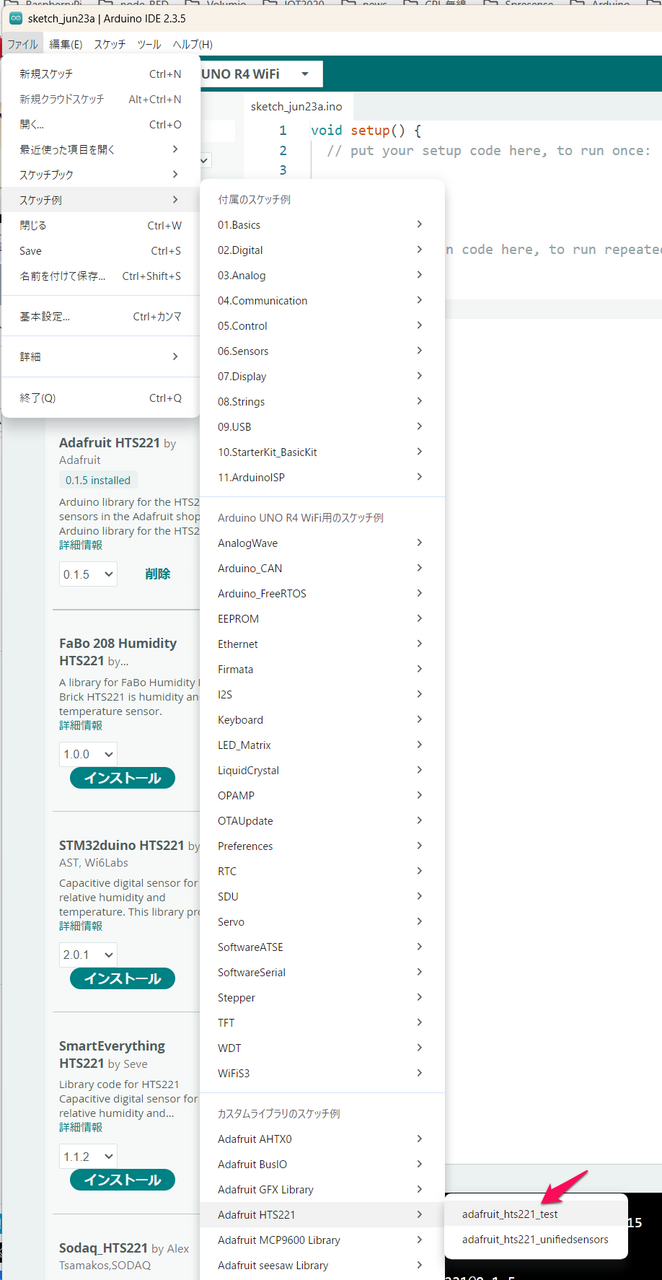Select 開く... menu entry
The width and height of the screenshot is (662, 1280).
tap(100, 125)
